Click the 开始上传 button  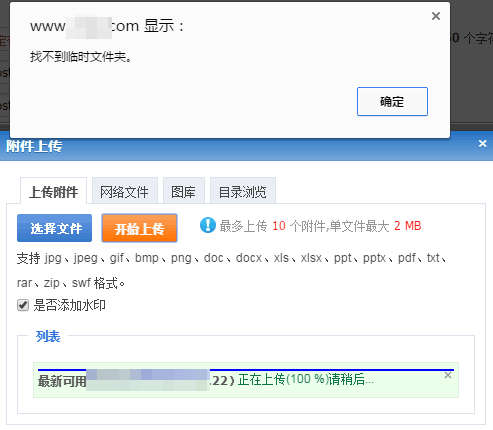(x=139, y=228)
